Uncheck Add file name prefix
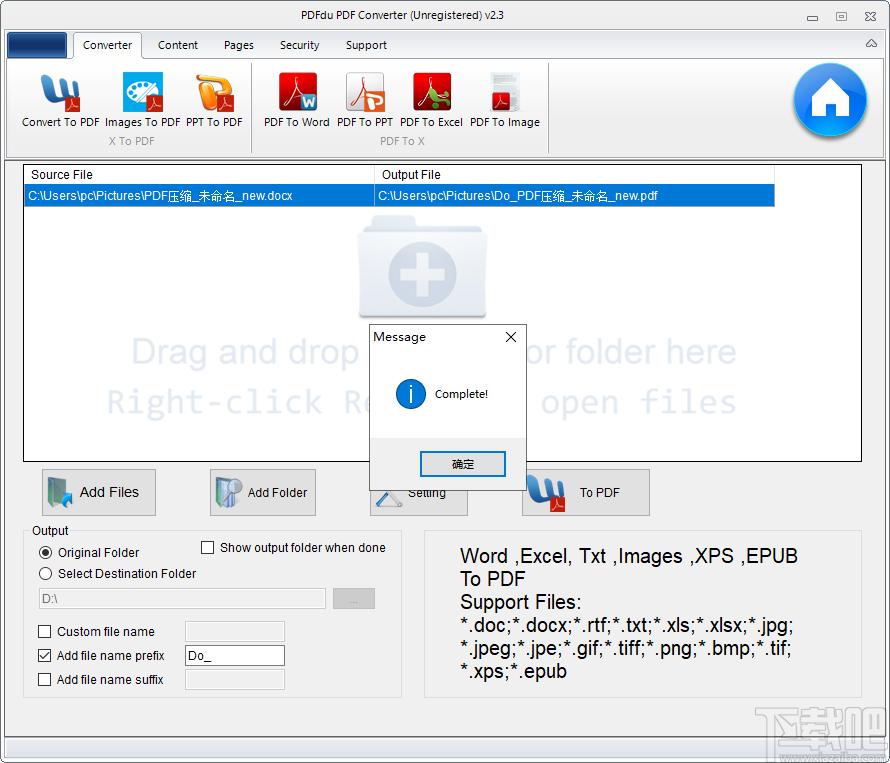 click(x=44, y=655)
